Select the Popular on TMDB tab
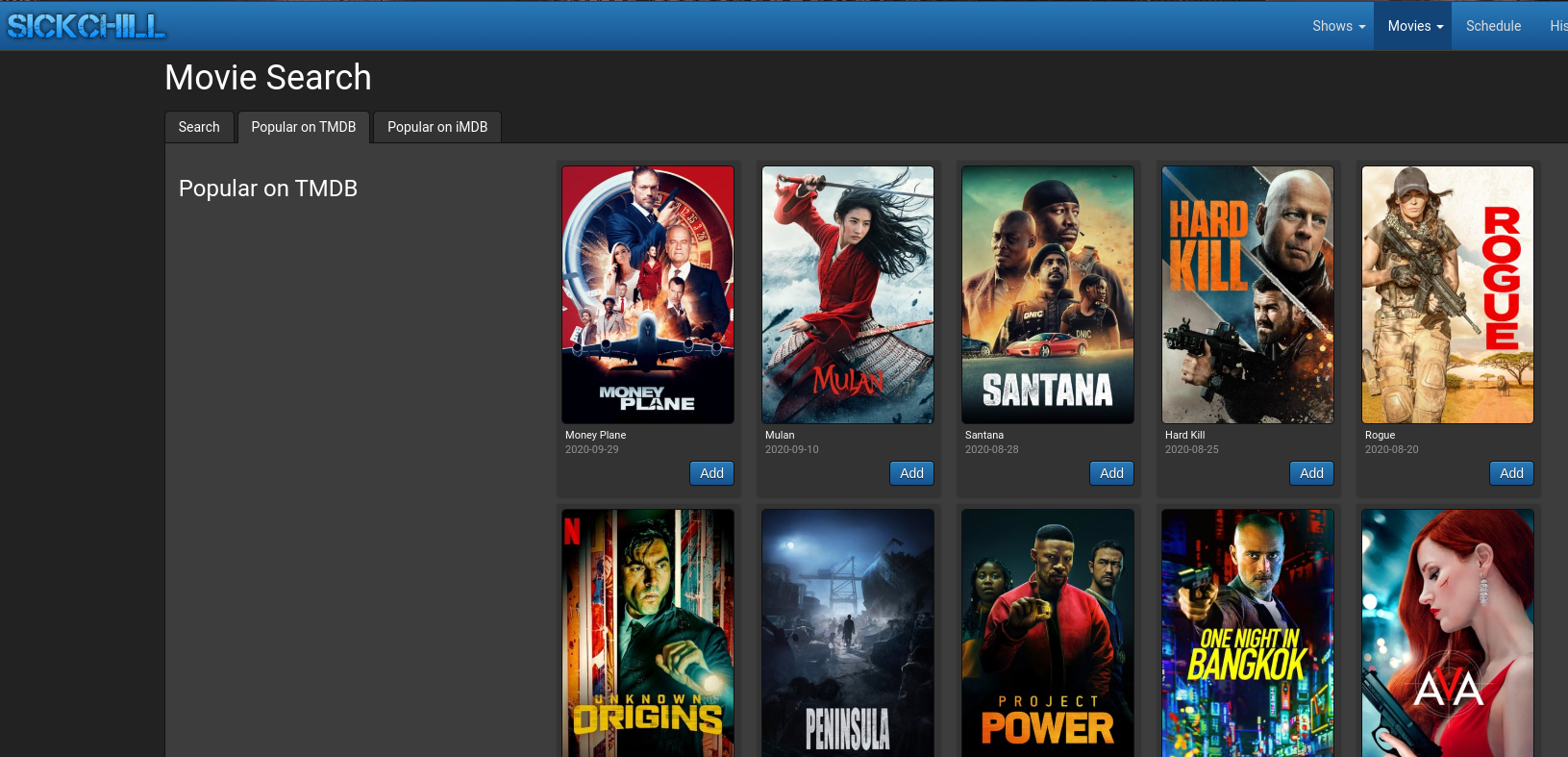Viewport: 1568px width, 757px height. (x=304, y=127)
